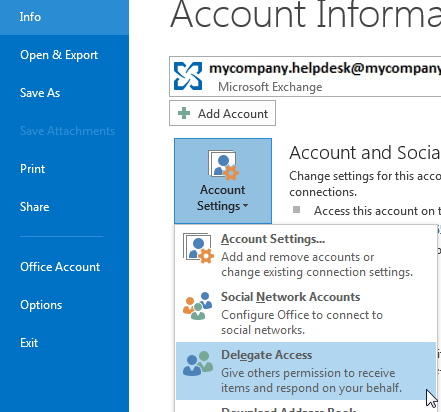The image size is (441, 412).
Task: Exit Outlook from sidebar
Action: click(29, 343)
